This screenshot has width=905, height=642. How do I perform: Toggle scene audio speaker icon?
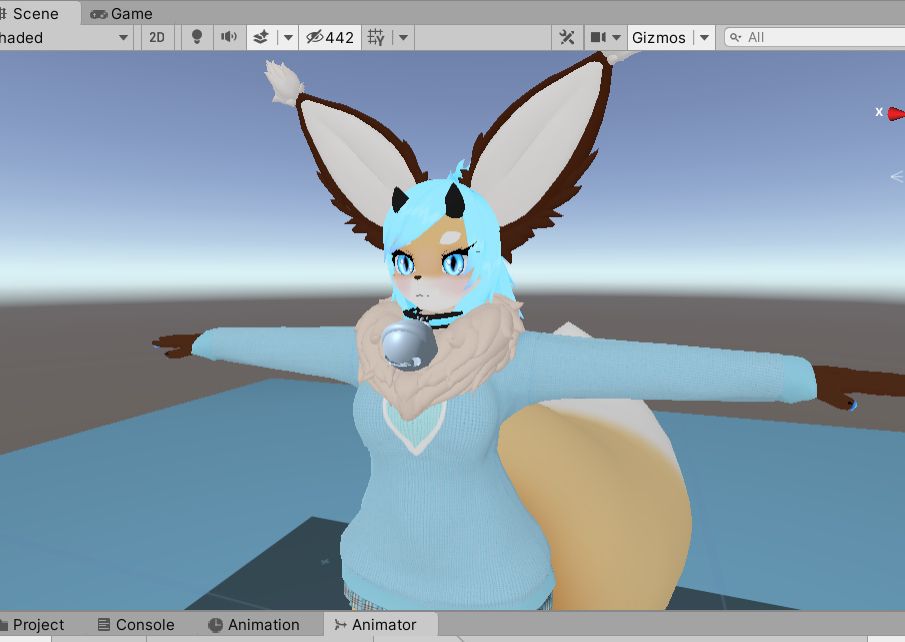coord(229,38)
